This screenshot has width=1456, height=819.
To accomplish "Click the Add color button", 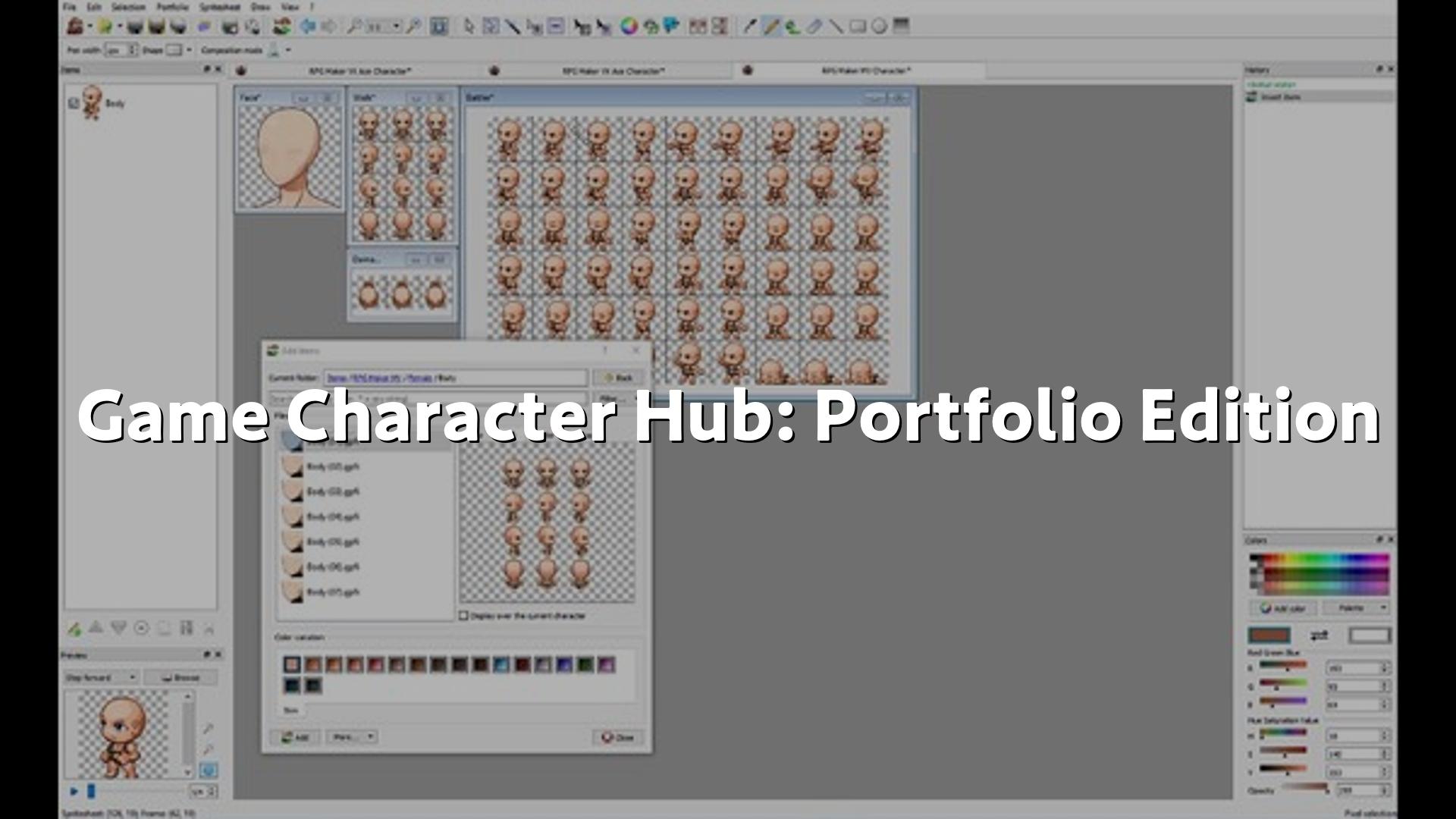I will coord(1283,608).
